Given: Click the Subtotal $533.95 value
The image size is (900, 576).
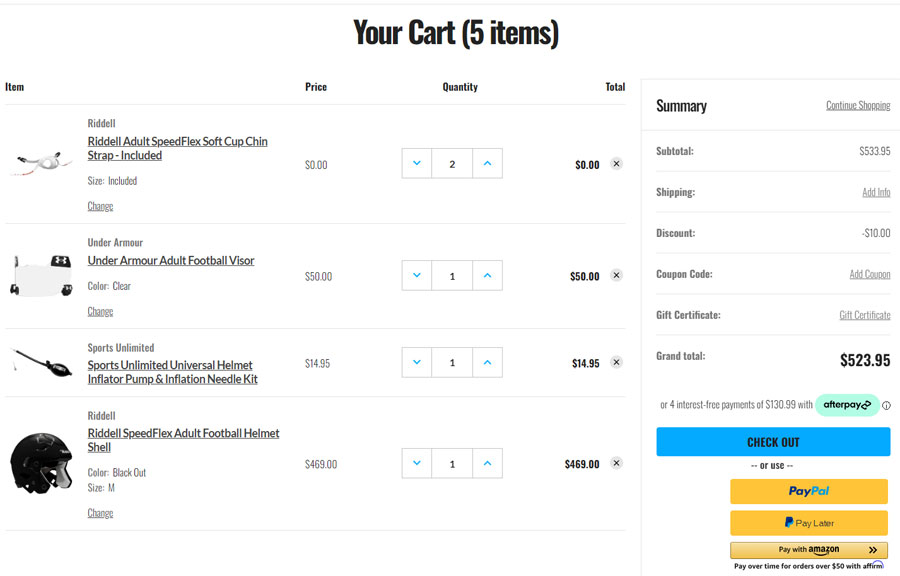Looking at the screenshot, I should tap(875, 151).
